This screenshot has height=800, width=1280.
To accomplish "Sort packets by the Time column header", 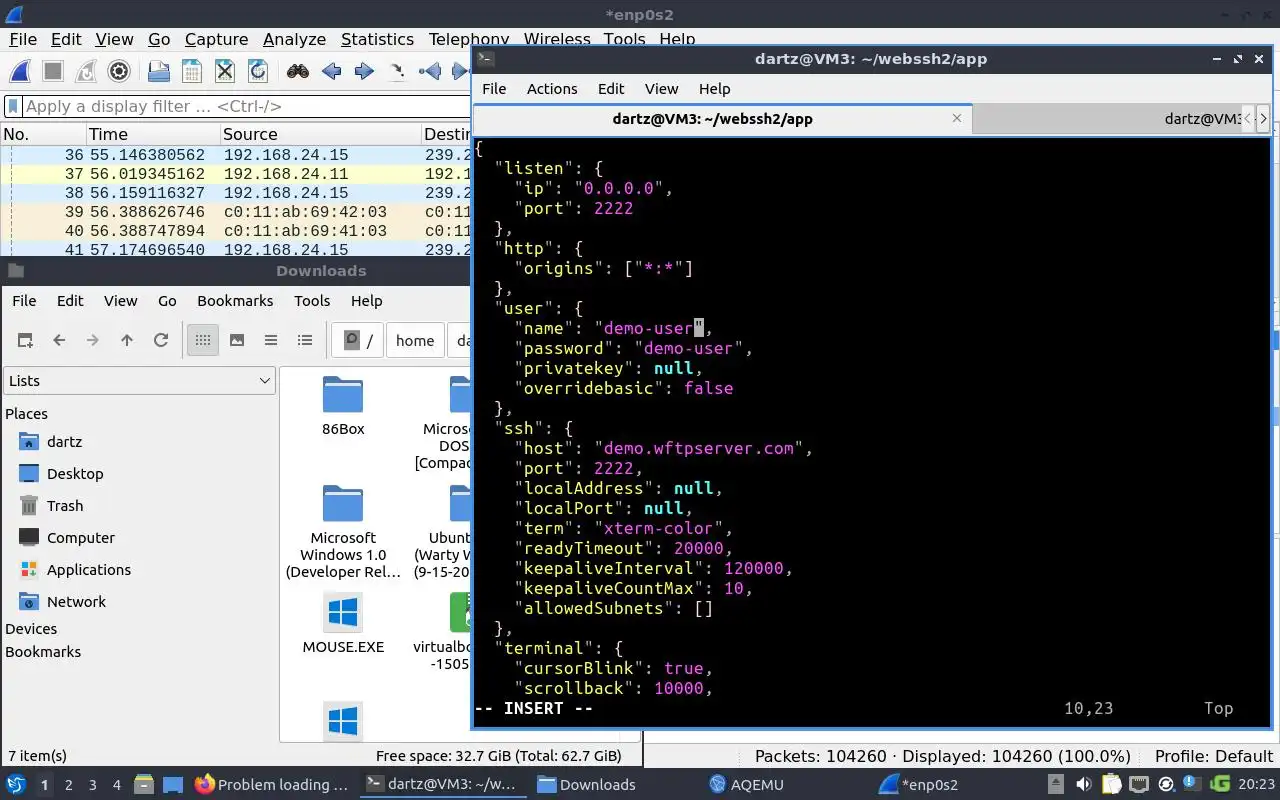I will click(x=152, y=134).
